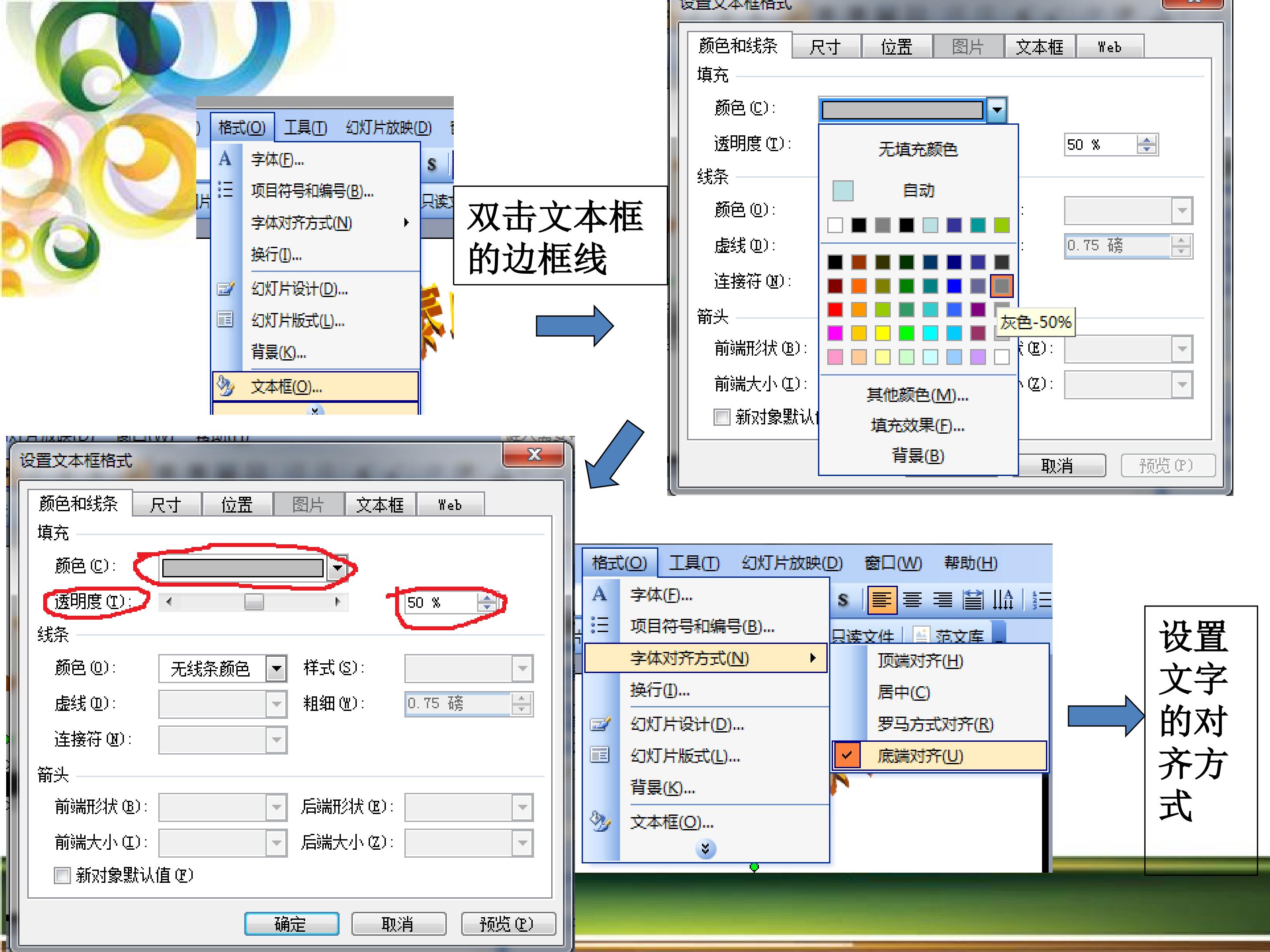Viewport: 1270px width, 952px height.
Task: Pick the bright yellow swatch in the palette
Action: coord(883,333)
